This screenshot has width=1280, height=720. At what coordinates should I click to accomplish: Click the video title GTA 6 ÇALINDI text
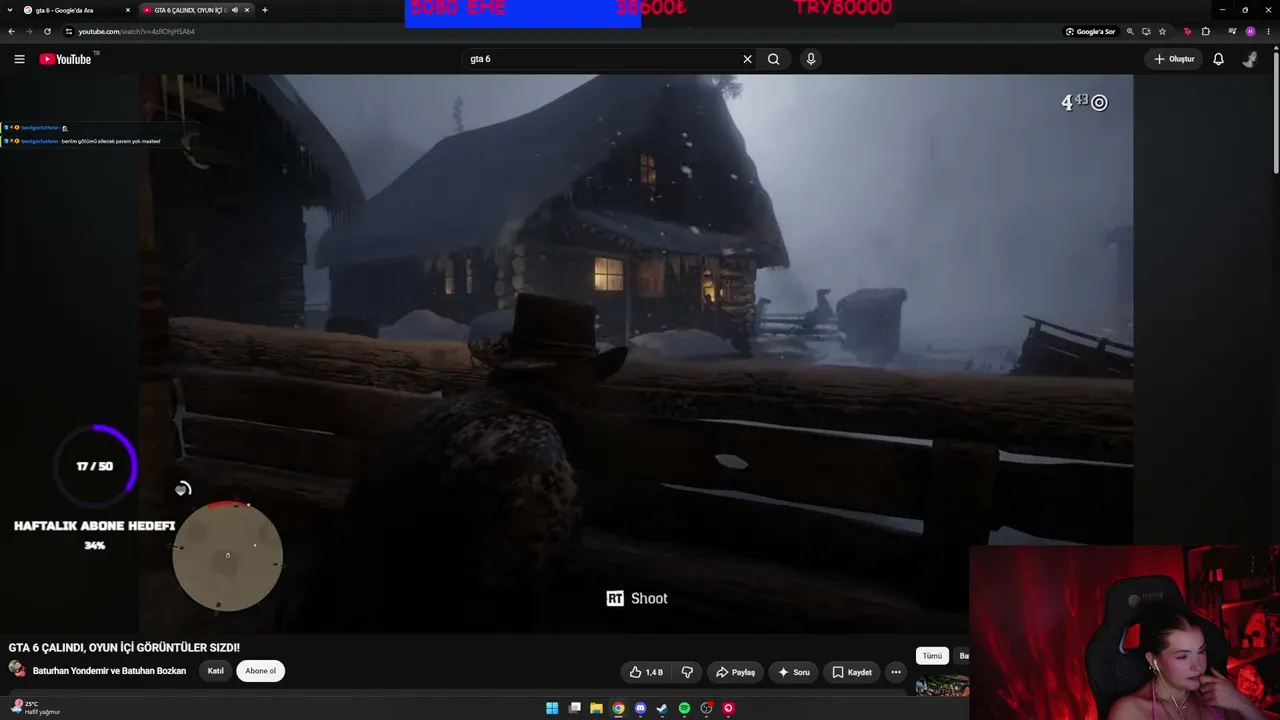pos(124,647)
